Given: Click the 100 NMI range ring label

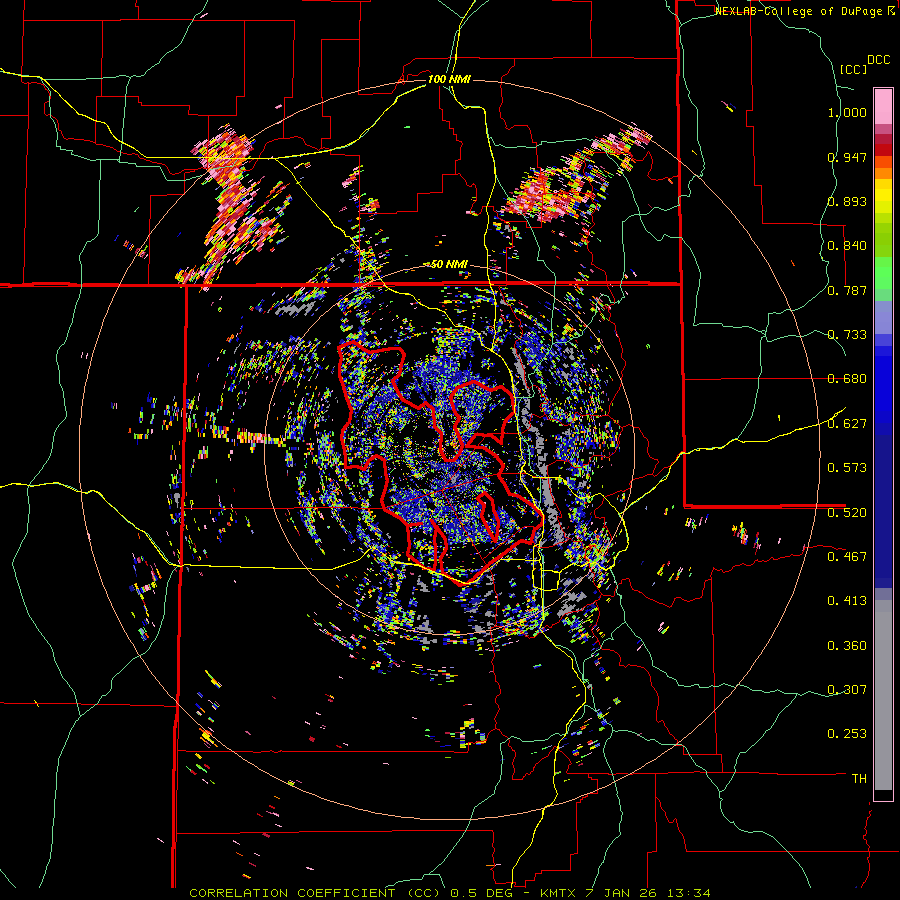Looking at the screenshot, I should click(x=449, y=79).
